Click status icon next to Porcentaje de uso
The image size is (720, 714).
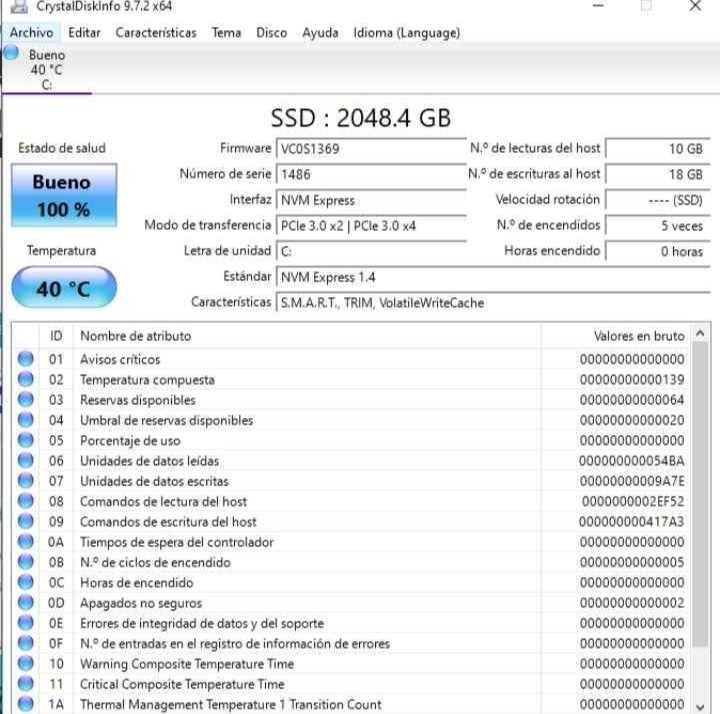[26, 441]
